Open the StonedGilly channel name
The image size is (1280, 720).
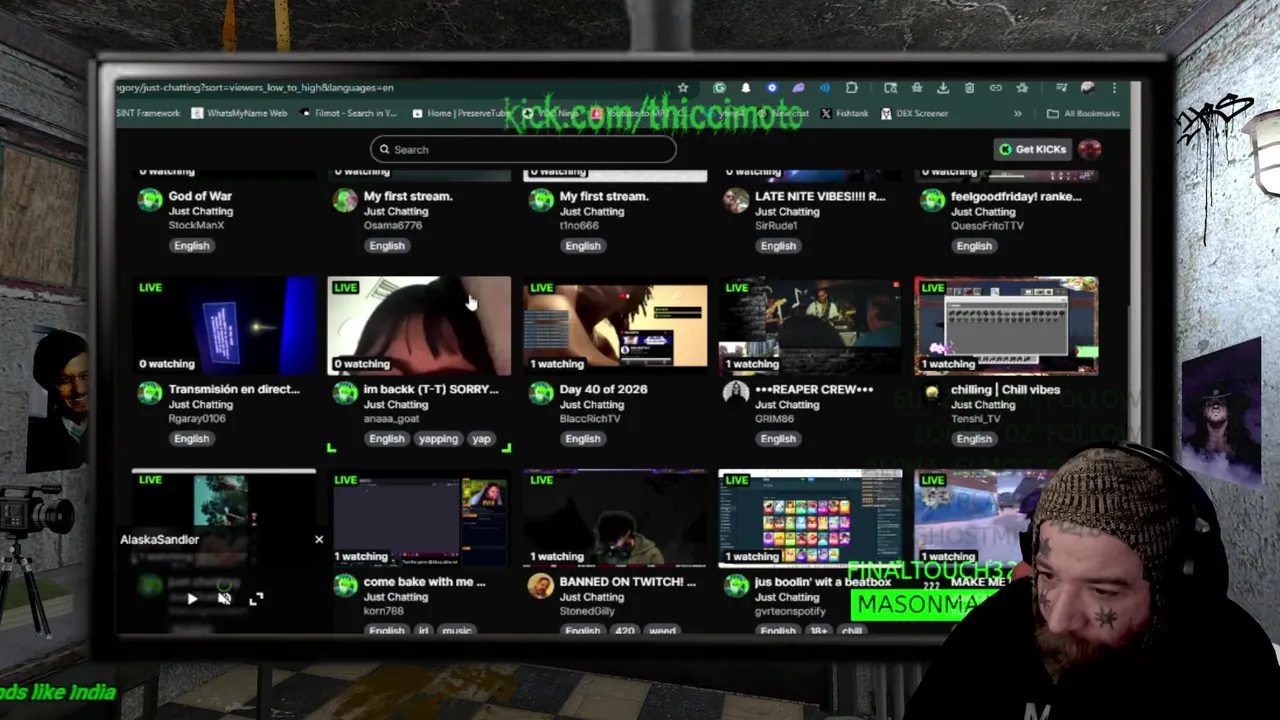(588, 611)
